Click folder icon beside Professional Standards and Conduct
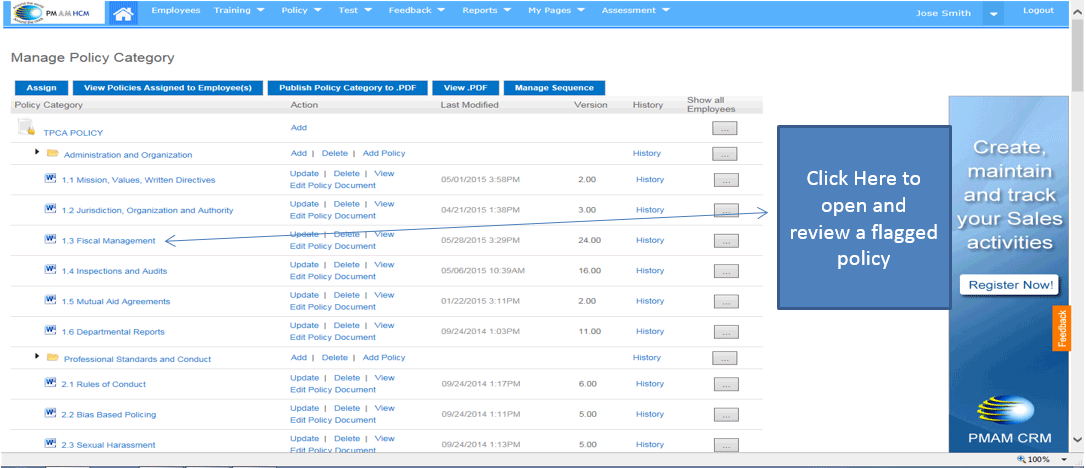The width and height of the screenshot is (1086, 468). 52,358
